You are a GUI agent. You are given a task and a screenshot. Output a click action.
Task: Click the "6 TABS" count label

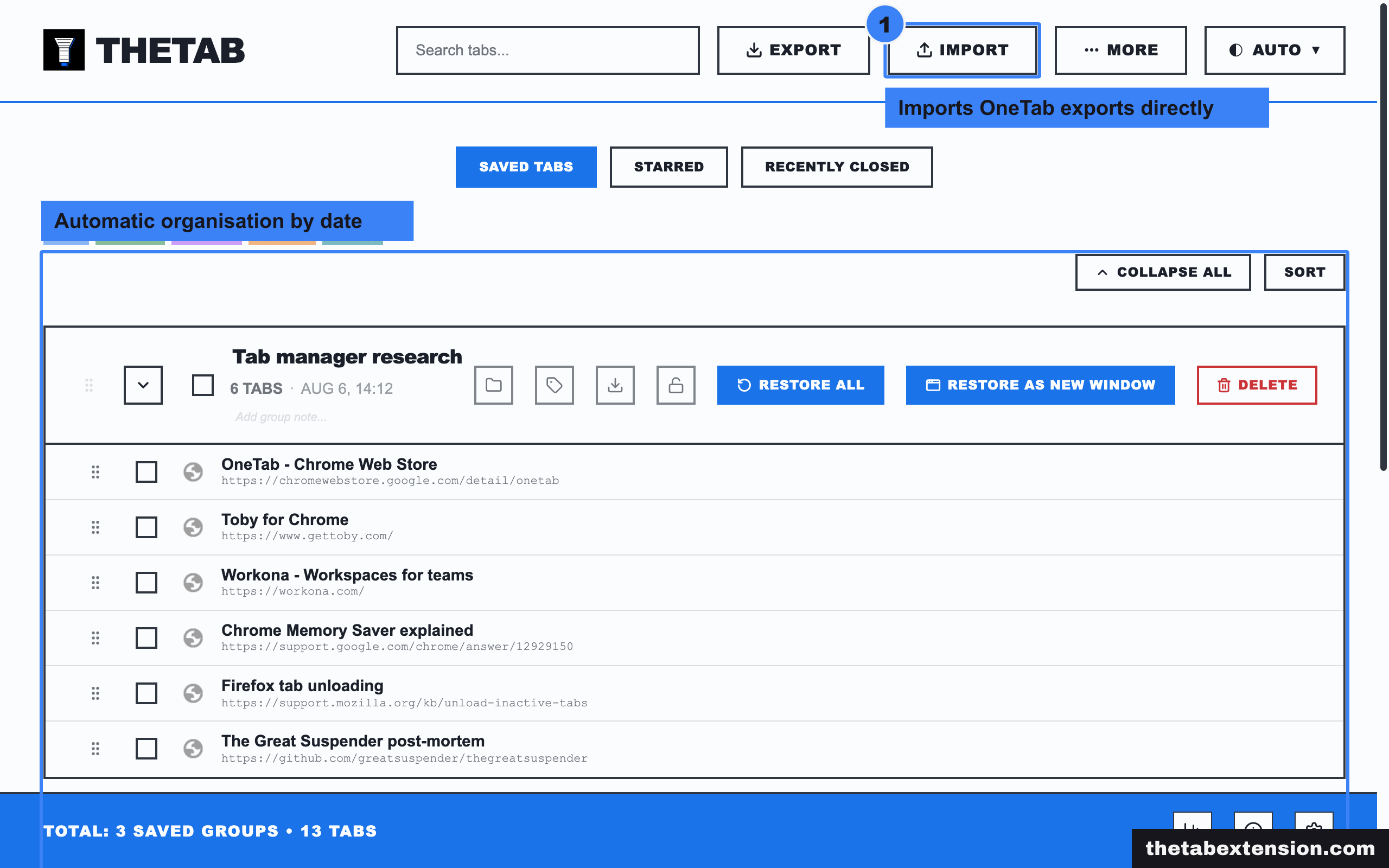click(256, 388)
